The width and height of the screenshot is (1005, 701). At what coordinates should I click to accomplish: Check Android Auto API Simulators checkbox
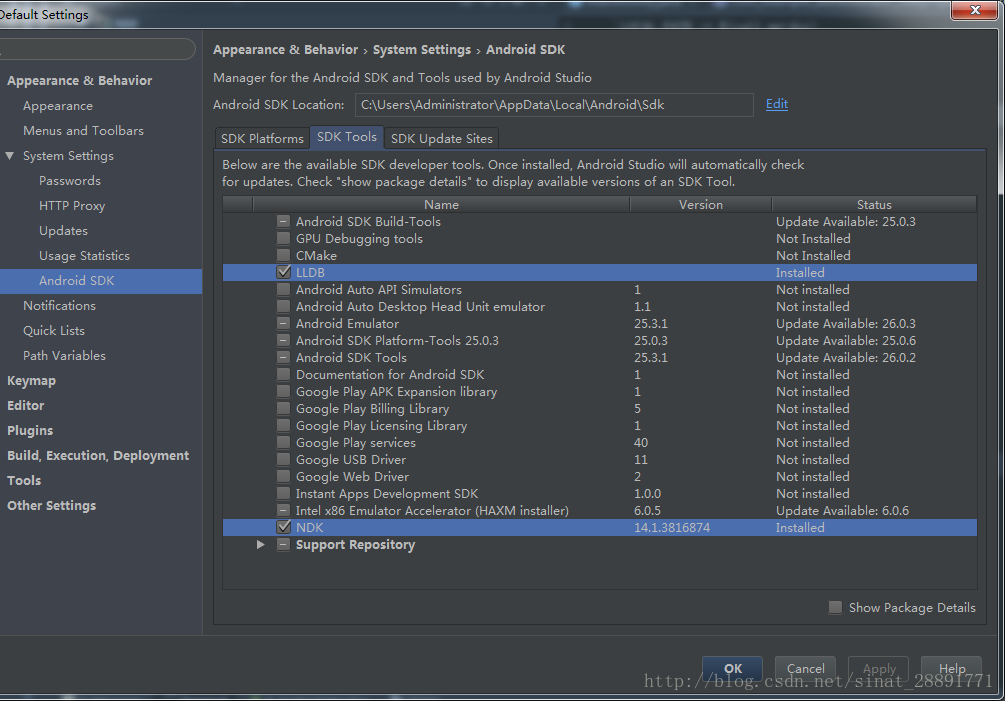(x=283, y=290)
